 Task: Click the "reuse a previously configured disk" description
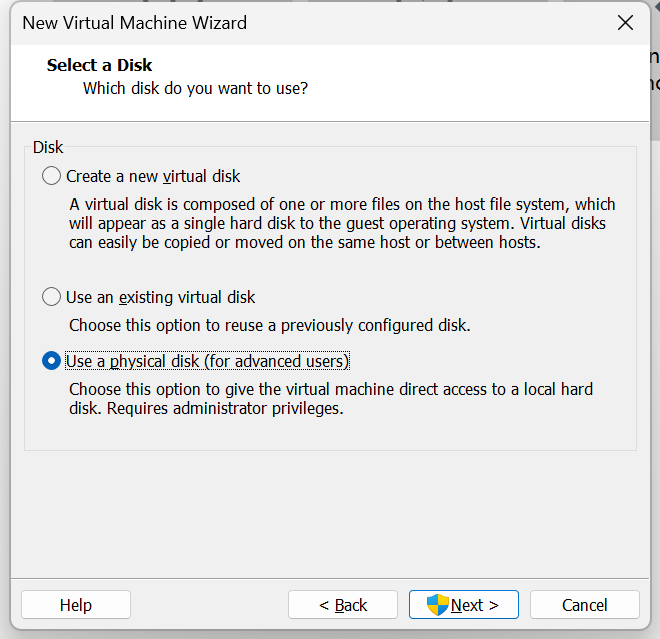click(x=269, y=325)
